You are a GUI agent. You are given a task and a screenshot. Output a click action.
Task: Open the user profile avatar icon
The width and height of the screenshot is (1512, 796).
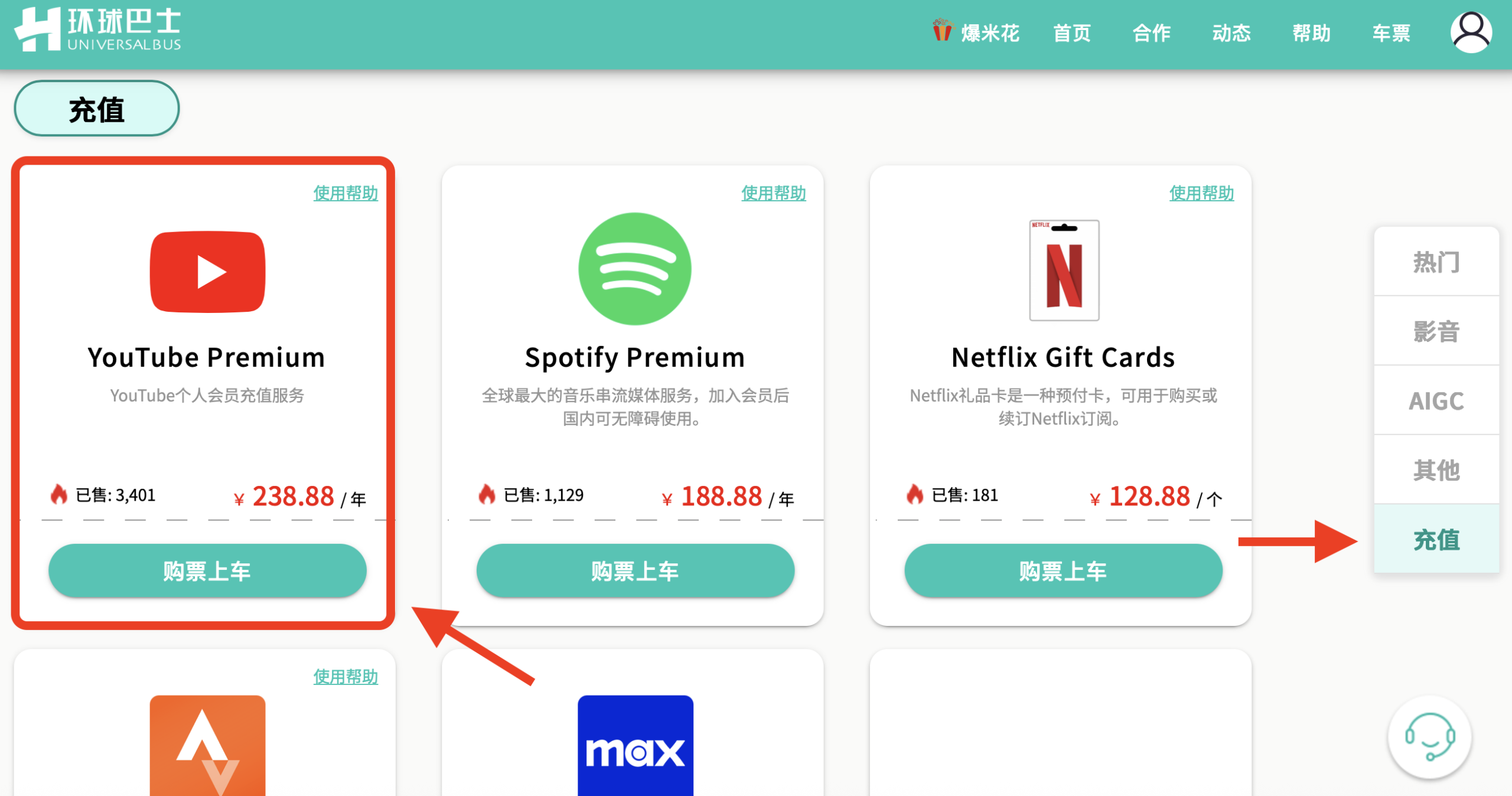coord(1471,32)
